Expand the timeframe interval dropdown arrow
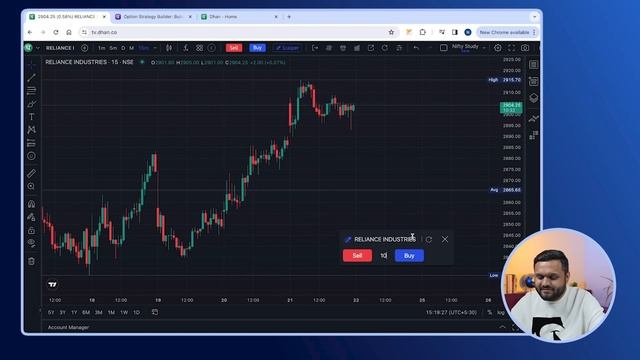The image size is (640, 360). [155, 48]
